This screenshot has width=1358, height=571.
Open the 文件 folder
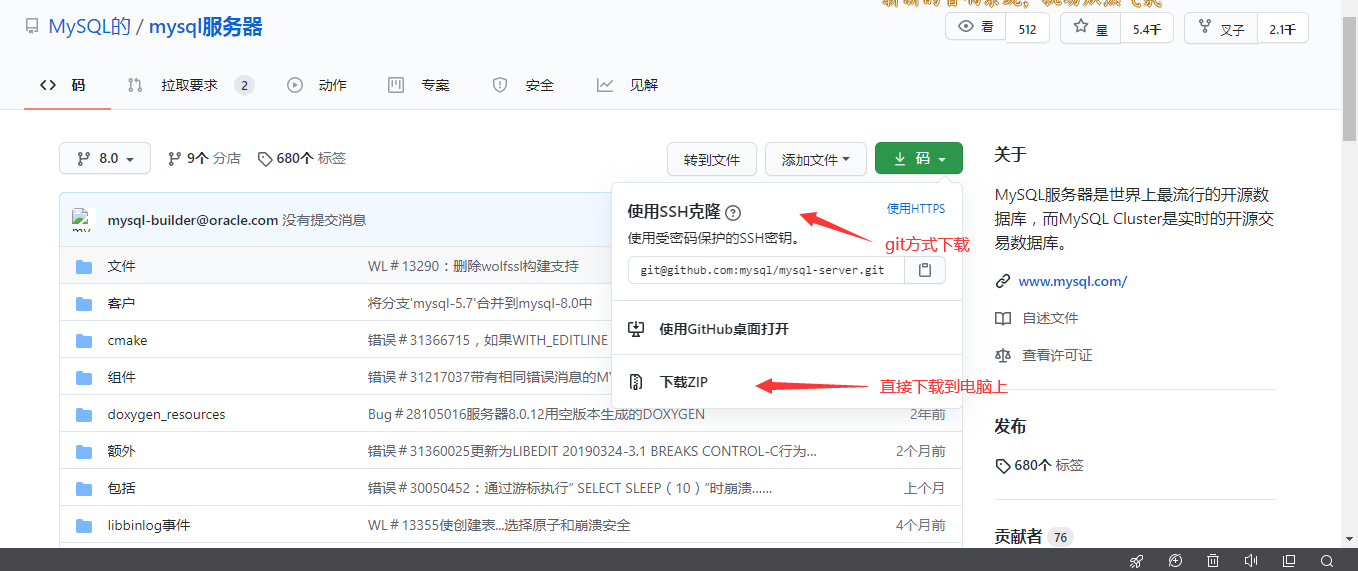pos(121,266)
